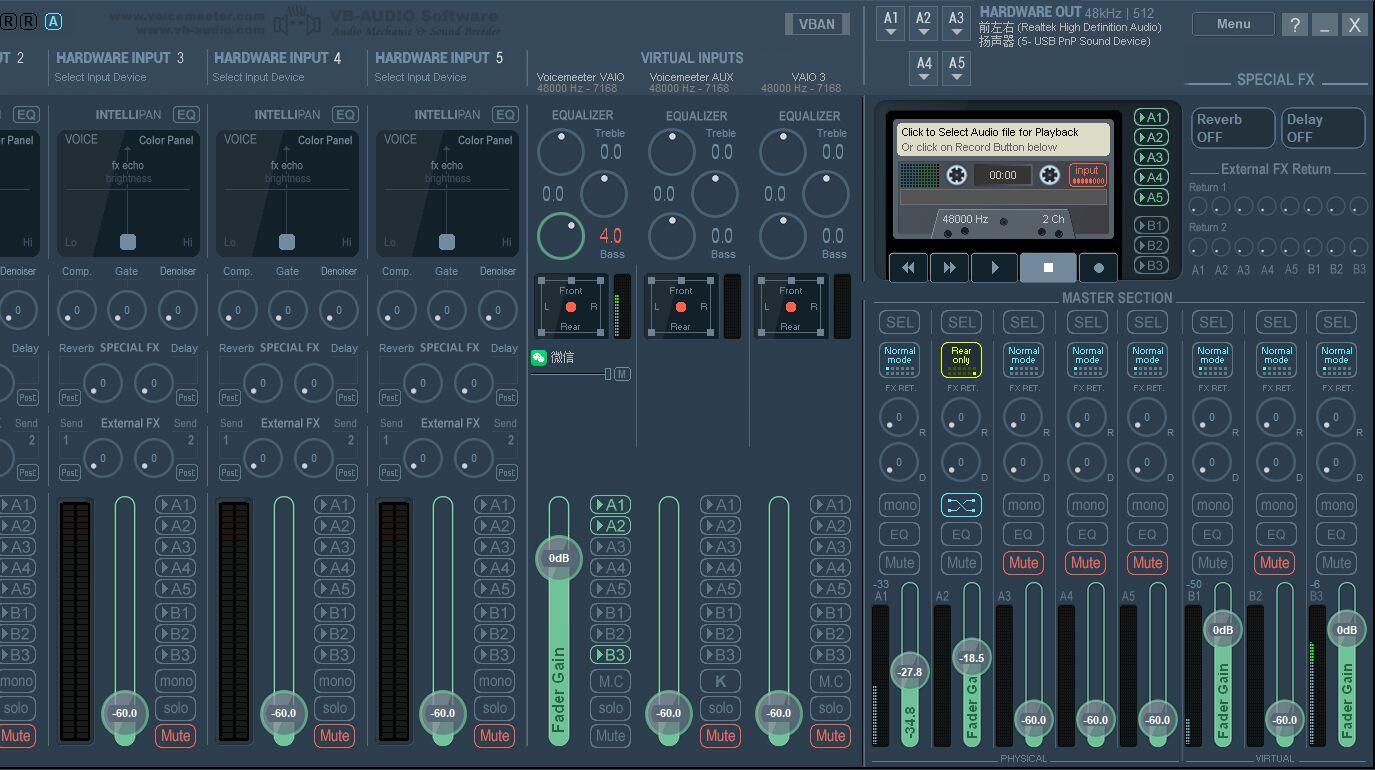Open the A4 hardware output device dropdown
This screenshot has height=770, width=1375.
click(924, 67)
